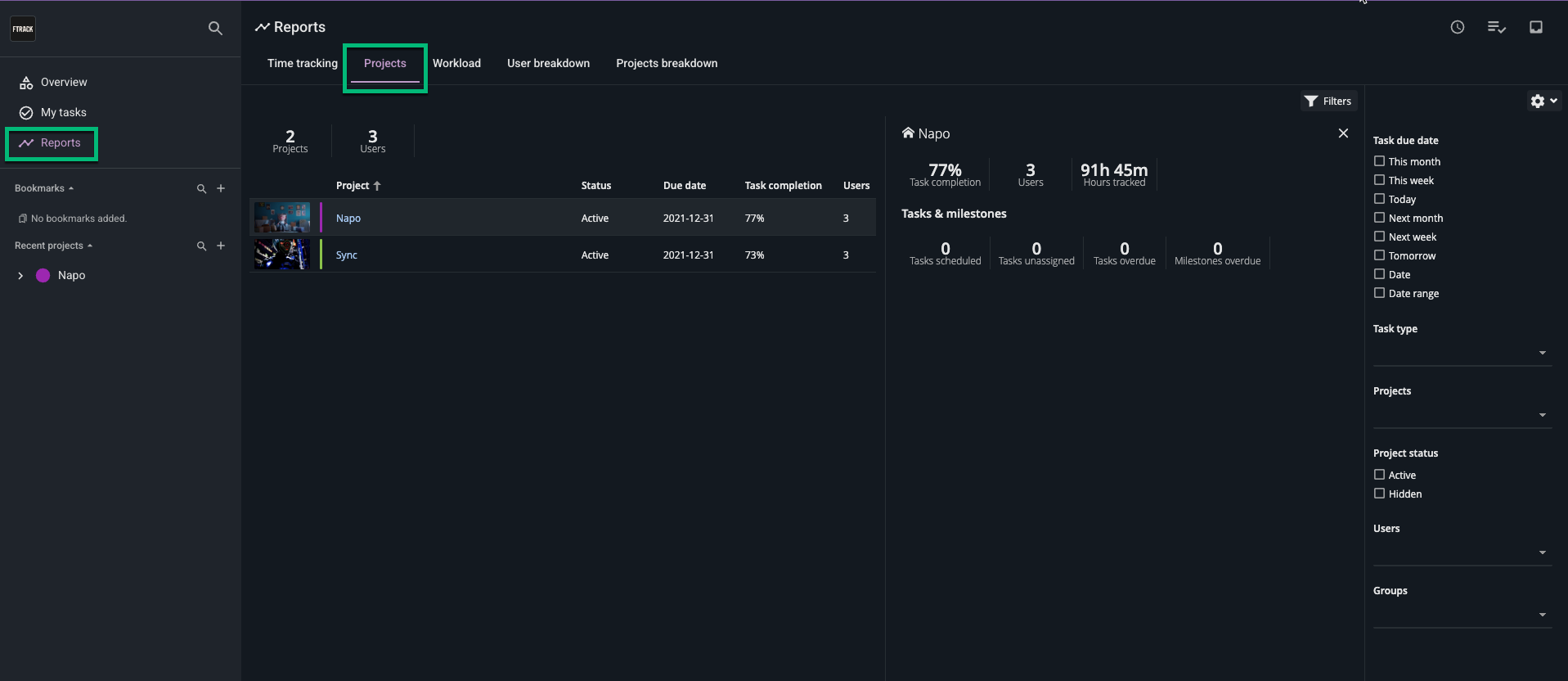This screenshot has height=681, width=1568.
Task: Check the This month checkbox
Action: [x=1379, y=161]
